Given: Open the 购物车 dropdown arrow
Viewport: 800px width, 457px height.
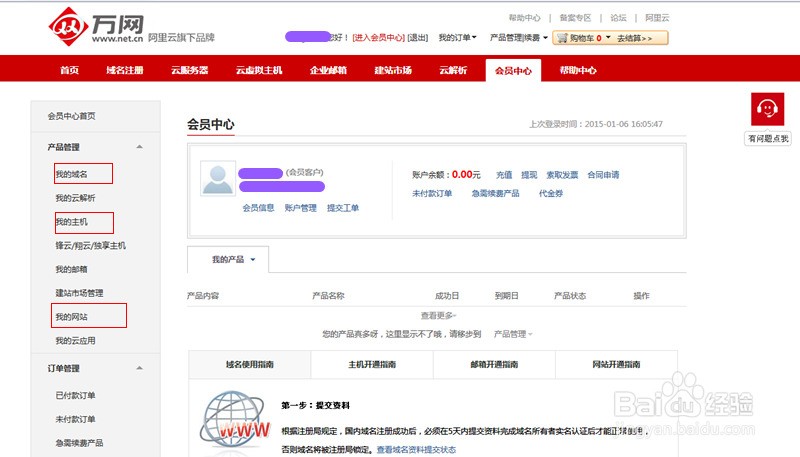Looking at the screenshot, I should pos(608,37).
